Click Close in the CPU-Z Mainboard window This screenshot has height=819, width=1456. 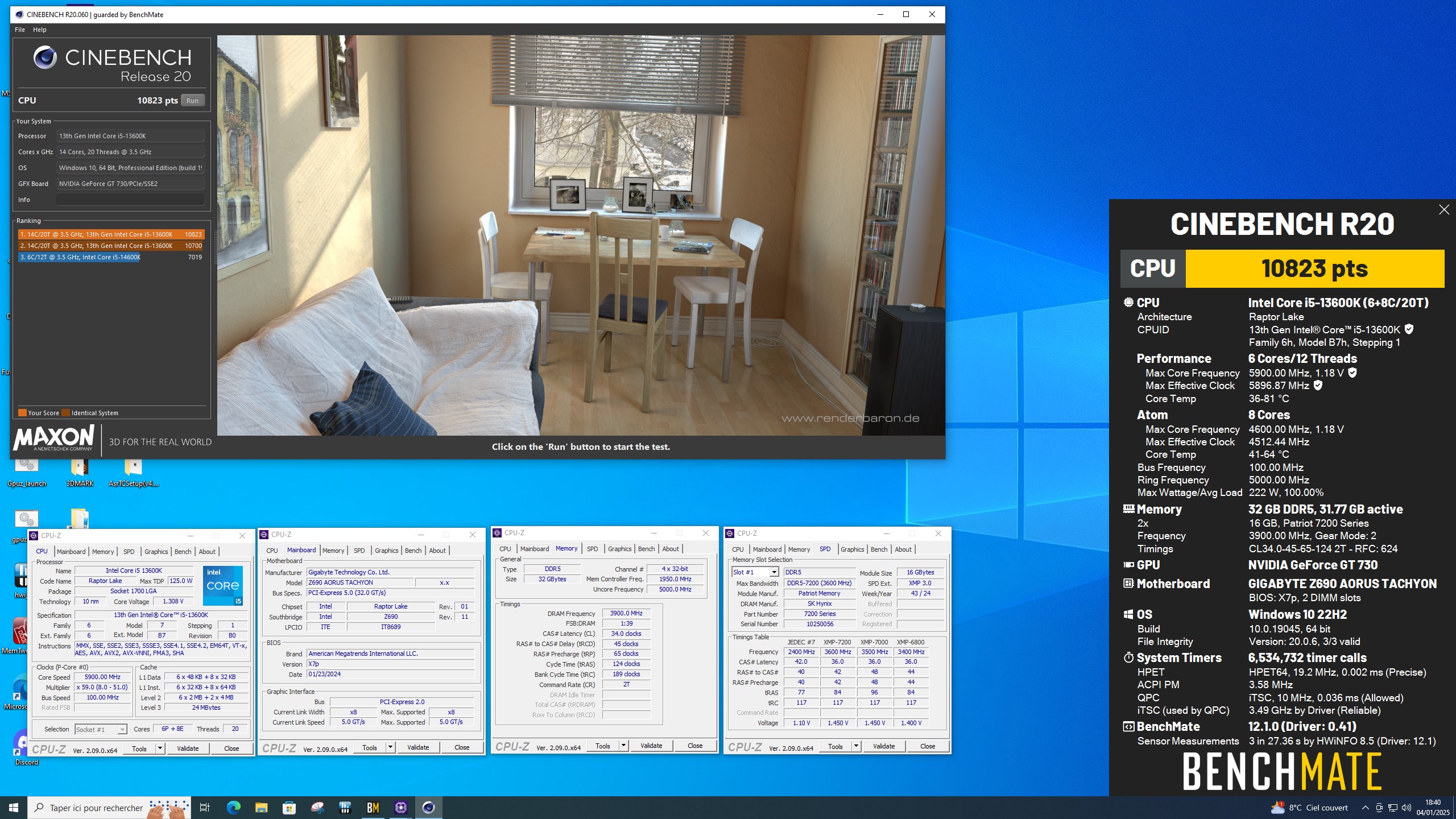click(x=462, y=747)
